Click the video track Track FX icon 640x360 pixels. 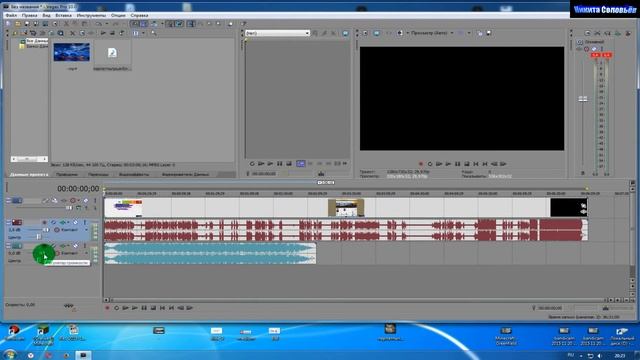[x=64, y=200]
